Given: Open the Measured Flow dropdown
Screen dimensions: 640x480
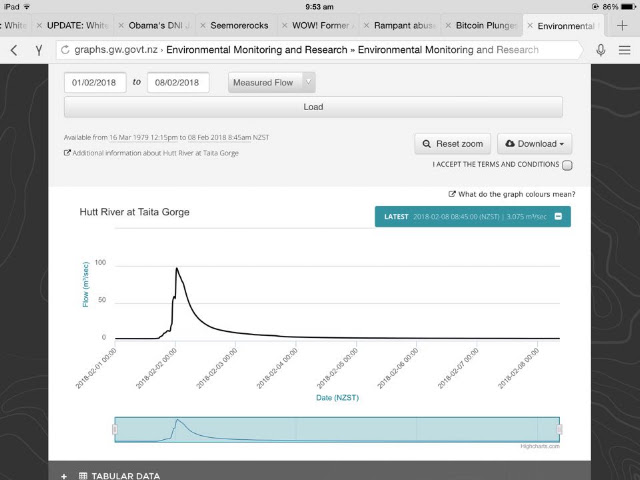Looking at the screenshot, I should click(272, 82).
